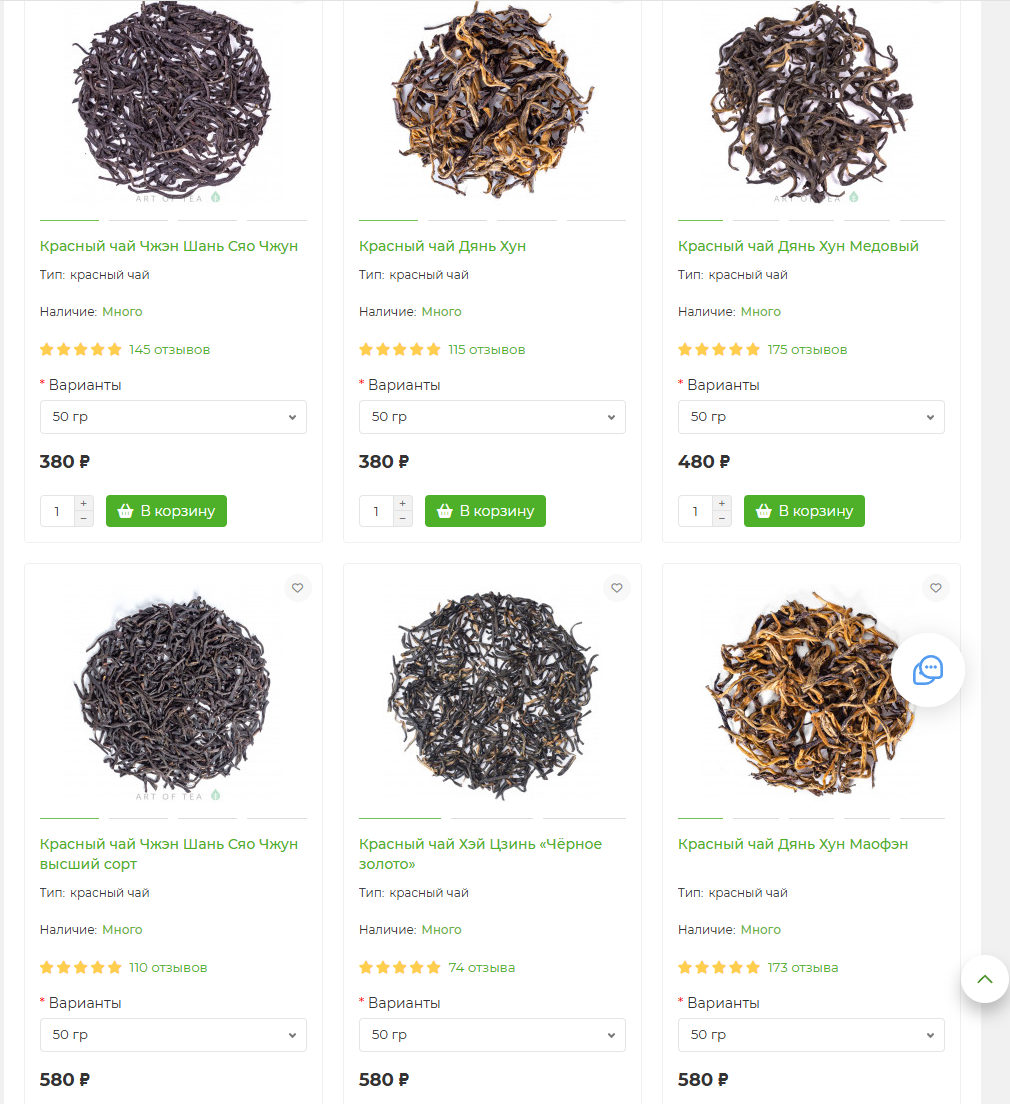Open variants dropdown for Хэй Цзинь «Чёрное золото»
This screenshot has width=1010, height=1104.
point(492,1035)
